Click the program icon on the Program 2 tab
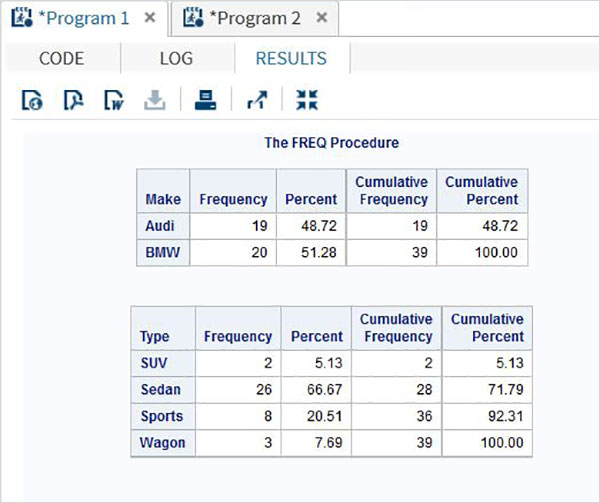Screen dimensions: 600x503 [193, 18]
